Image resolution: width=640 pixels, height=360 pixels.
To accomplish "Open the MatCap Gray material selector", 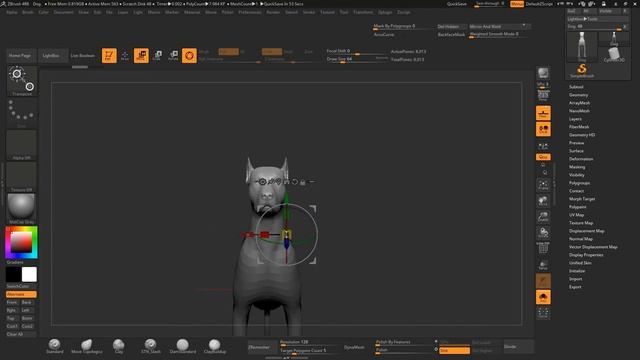I will (22, 209).
